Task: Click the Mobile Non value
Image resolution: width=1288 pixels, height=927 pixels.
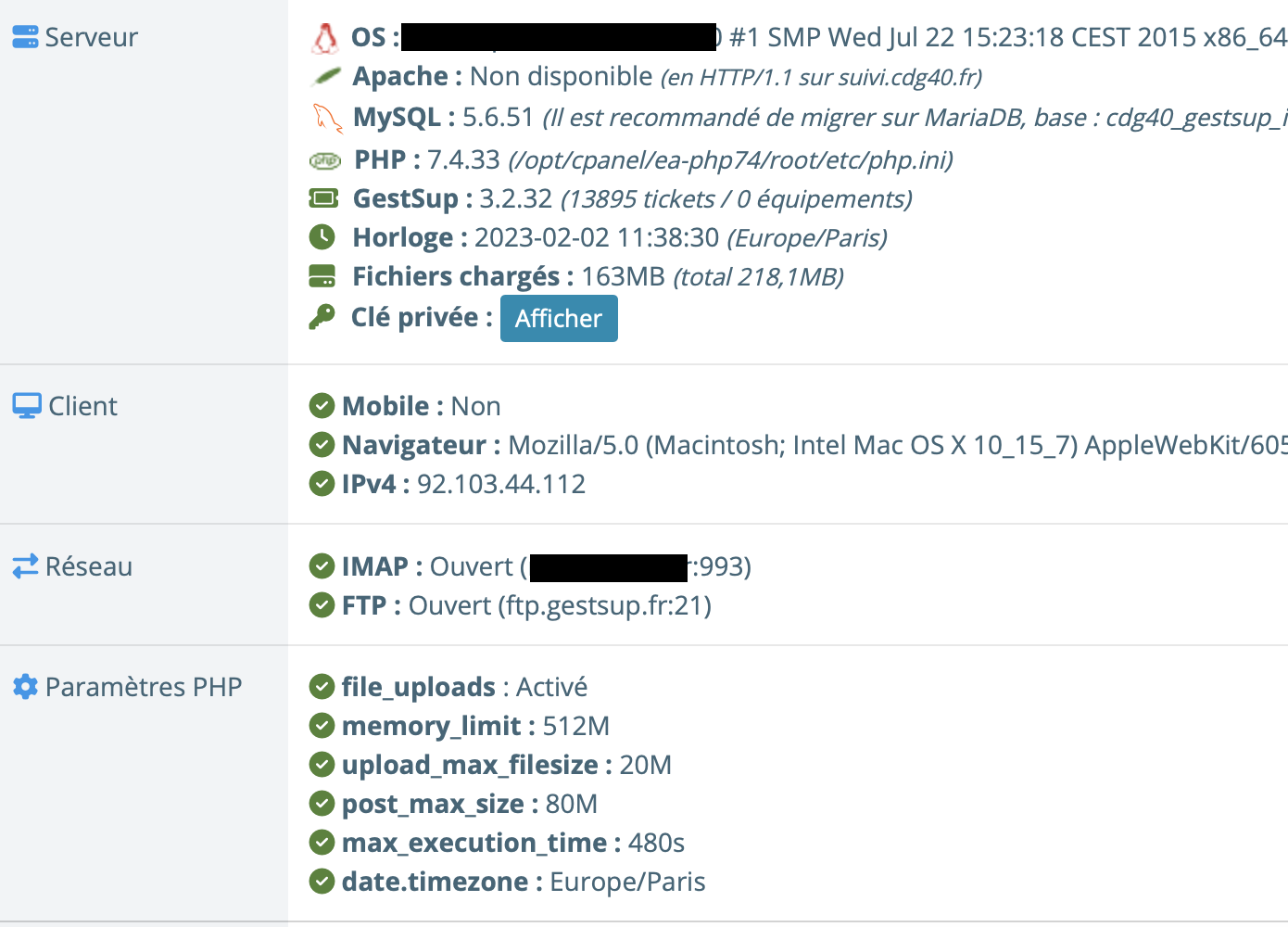Action: pos(476,406)
